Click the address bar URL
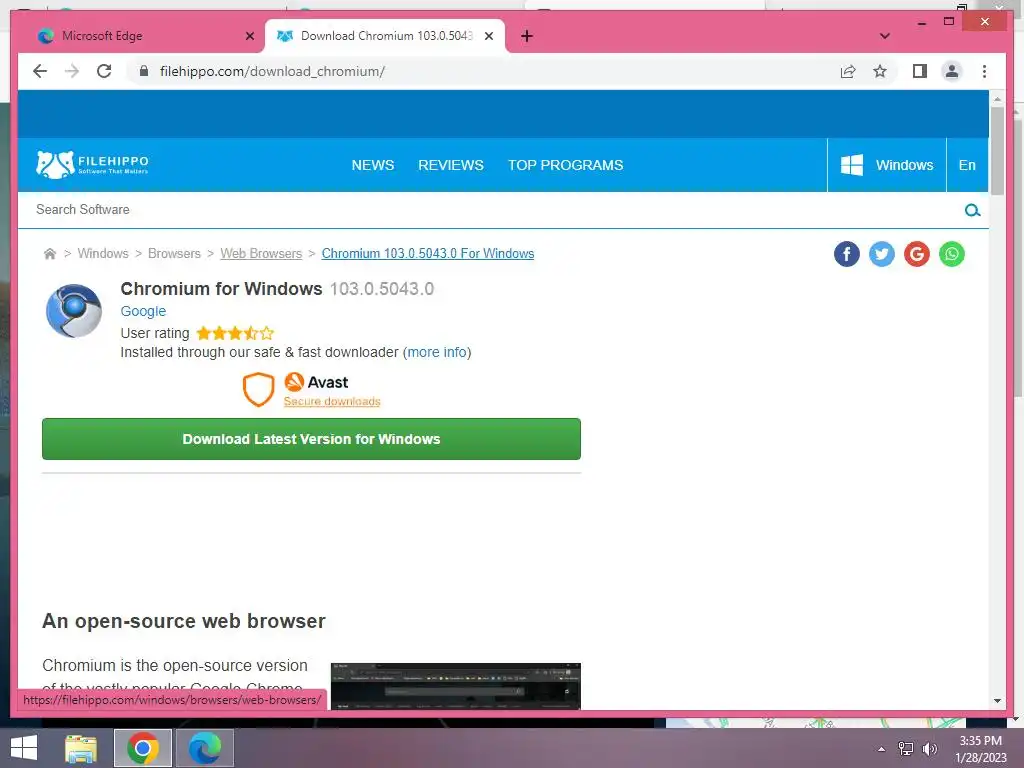This screenshot has width=1024, height=768. (x=272, y=71)
